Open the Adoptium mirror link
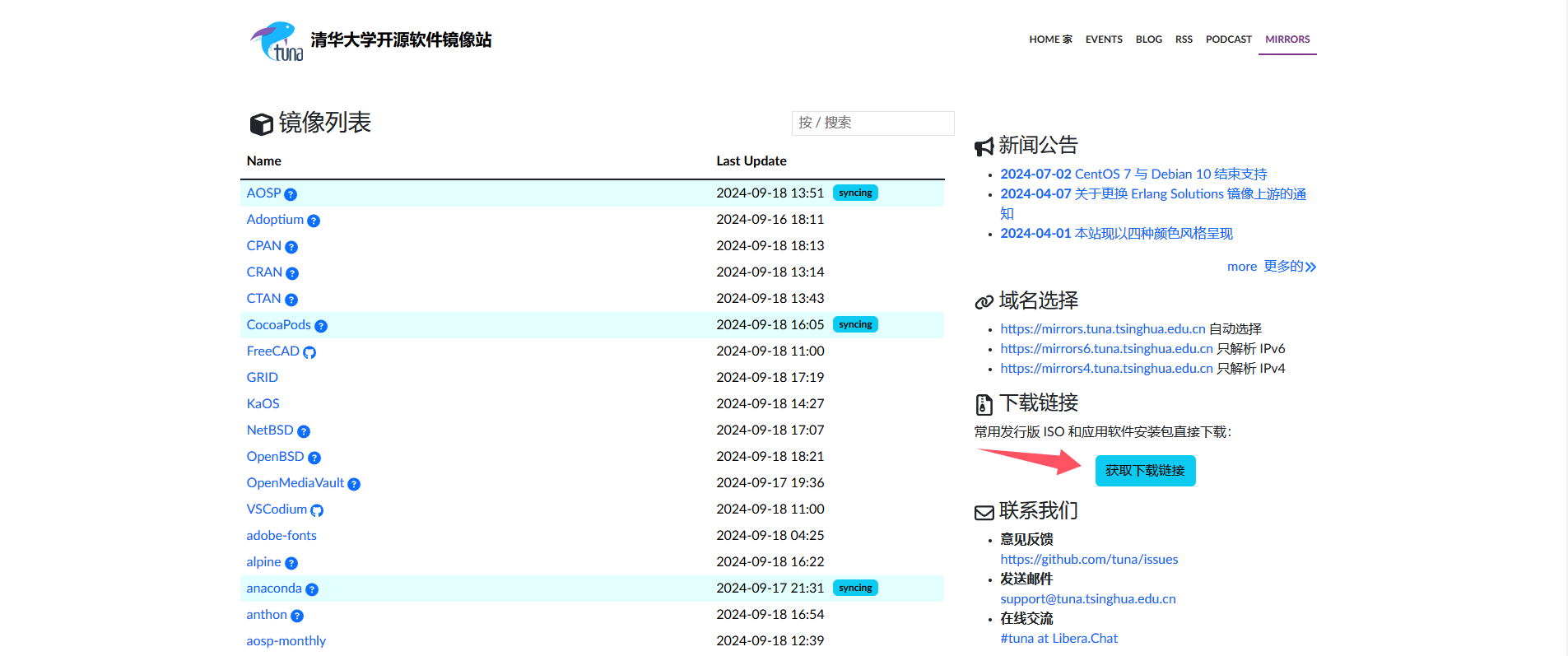 [x=275, y=219]
